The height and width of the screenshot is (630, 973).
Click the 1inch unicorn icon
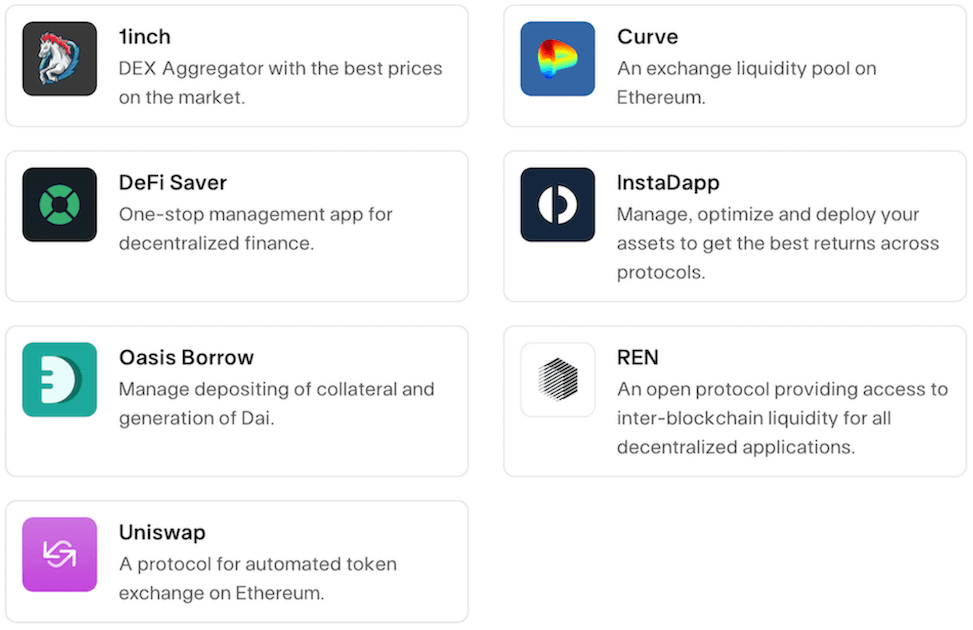60,59
